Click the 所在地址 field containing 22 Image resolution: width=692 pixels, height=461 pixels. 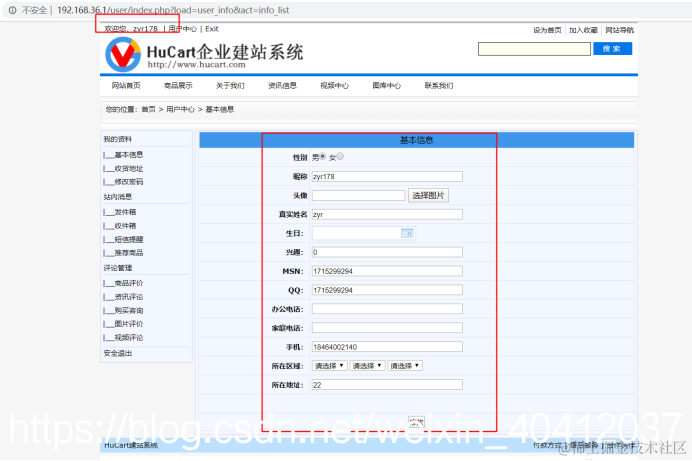tap(387, 385)
